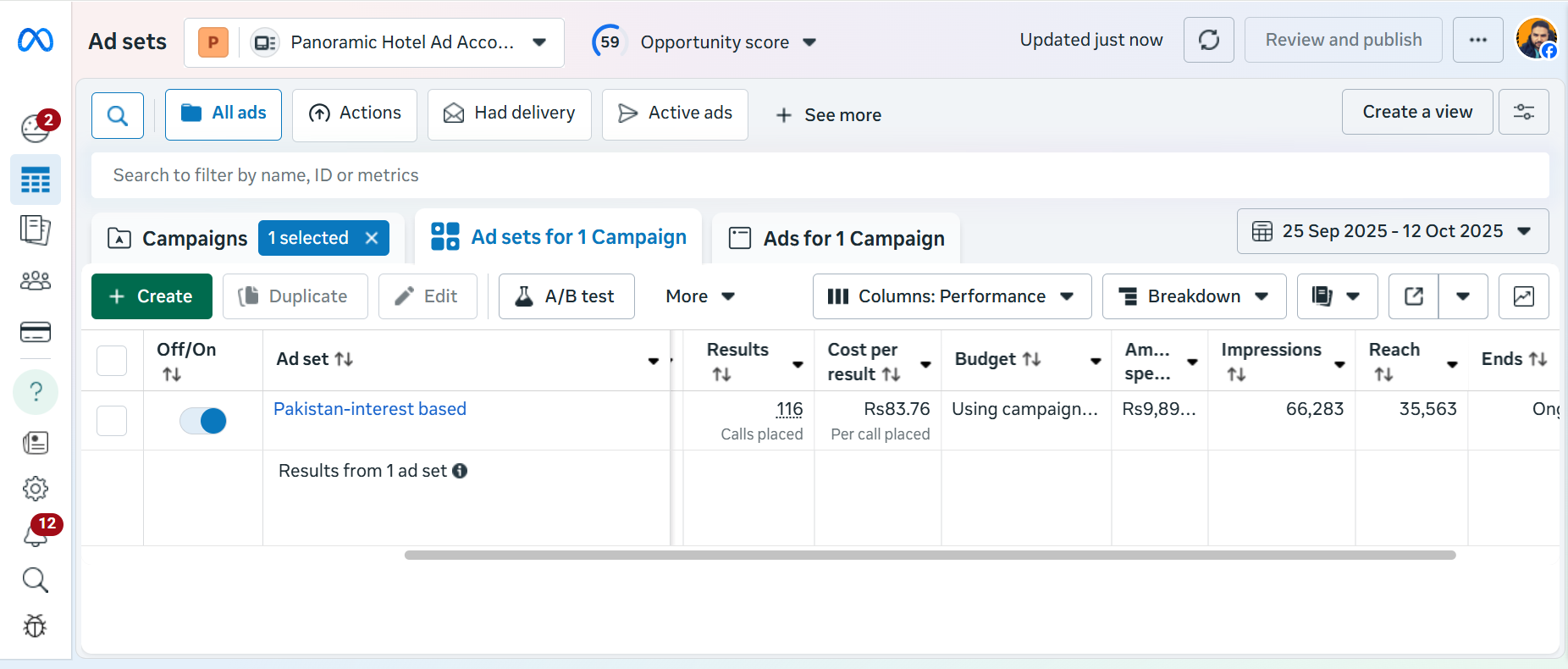
Task: Expand the Columns: Performance dropdown
Action: [952, 296]
